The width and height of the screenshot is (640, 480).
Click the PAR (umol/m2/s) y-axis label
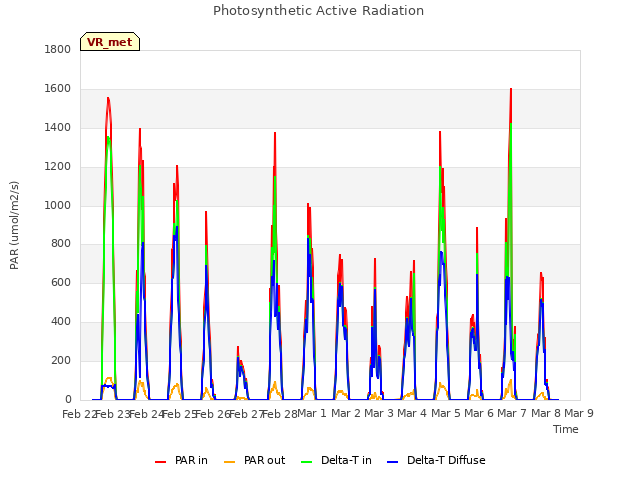click(14, 225)
